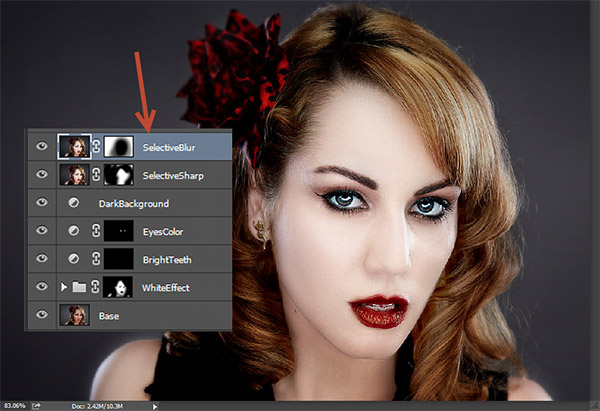
Task: Click the WhiteEffect group folder icon
Action: pyautogui.click(x=79, y=287)
